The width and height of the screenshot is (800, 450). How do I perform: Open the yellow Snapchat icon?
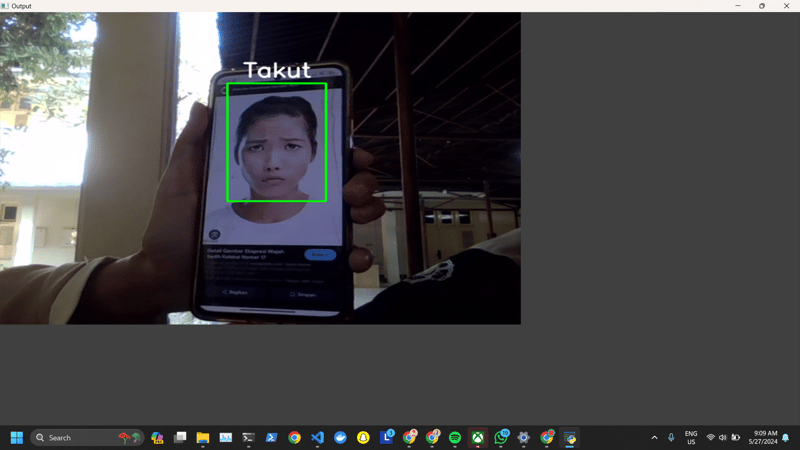click(x=363, y=438)
